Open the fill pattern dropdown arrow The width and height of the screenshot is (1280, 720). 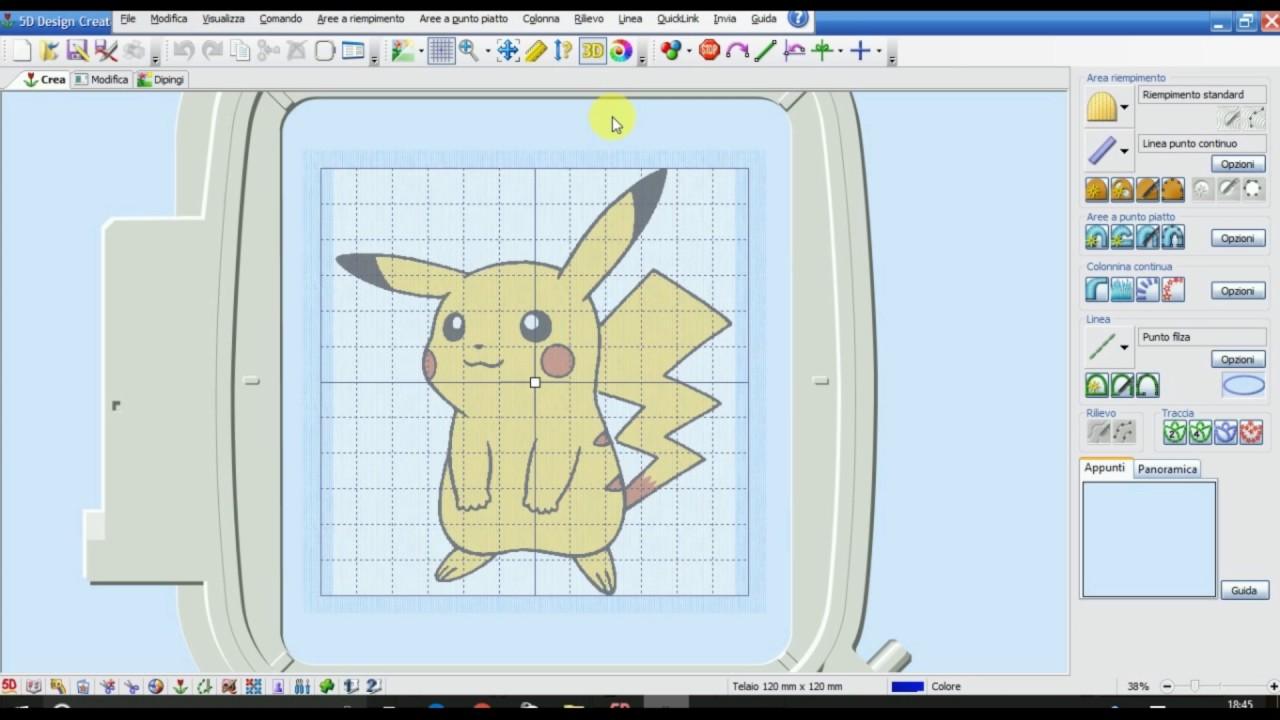tap(1124, 108)
